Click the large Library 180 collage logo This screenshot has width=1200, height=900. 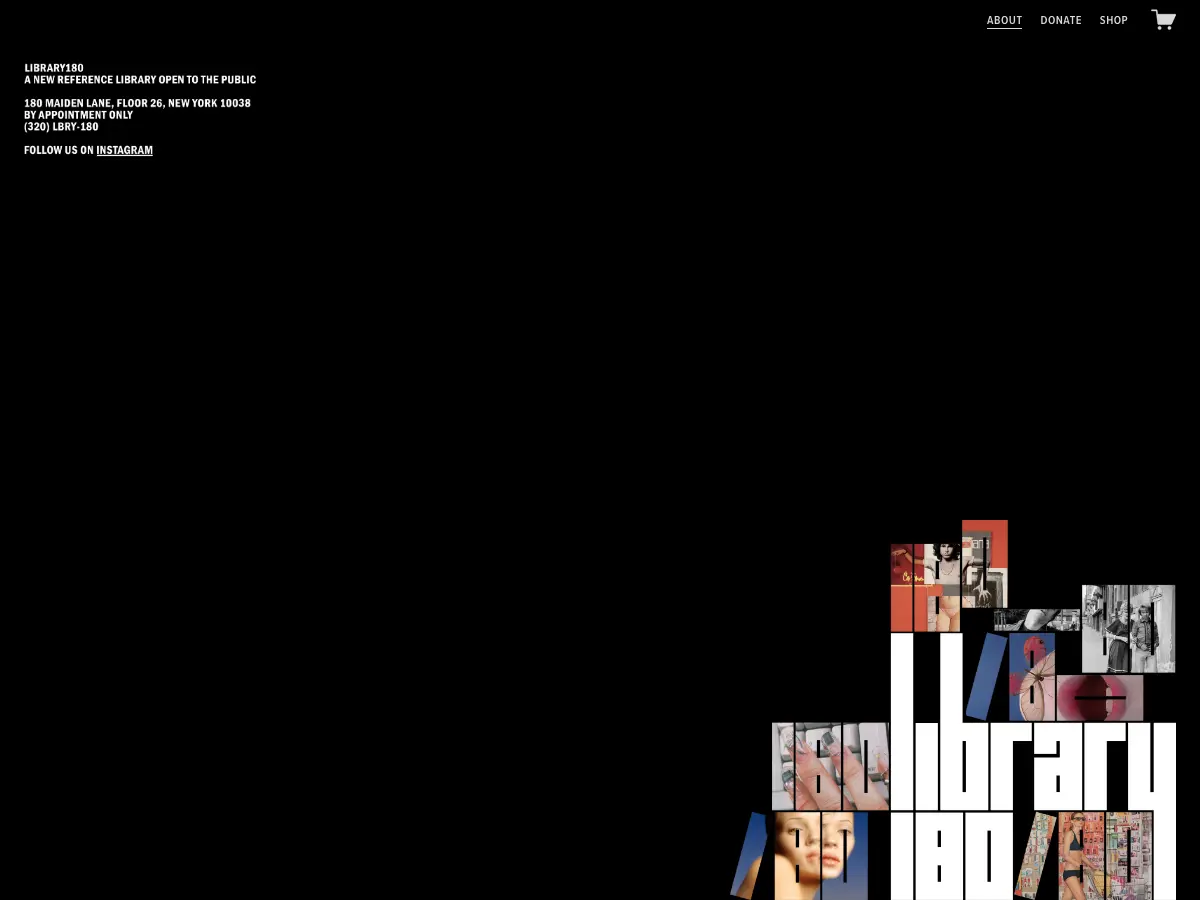coord(953,710)
